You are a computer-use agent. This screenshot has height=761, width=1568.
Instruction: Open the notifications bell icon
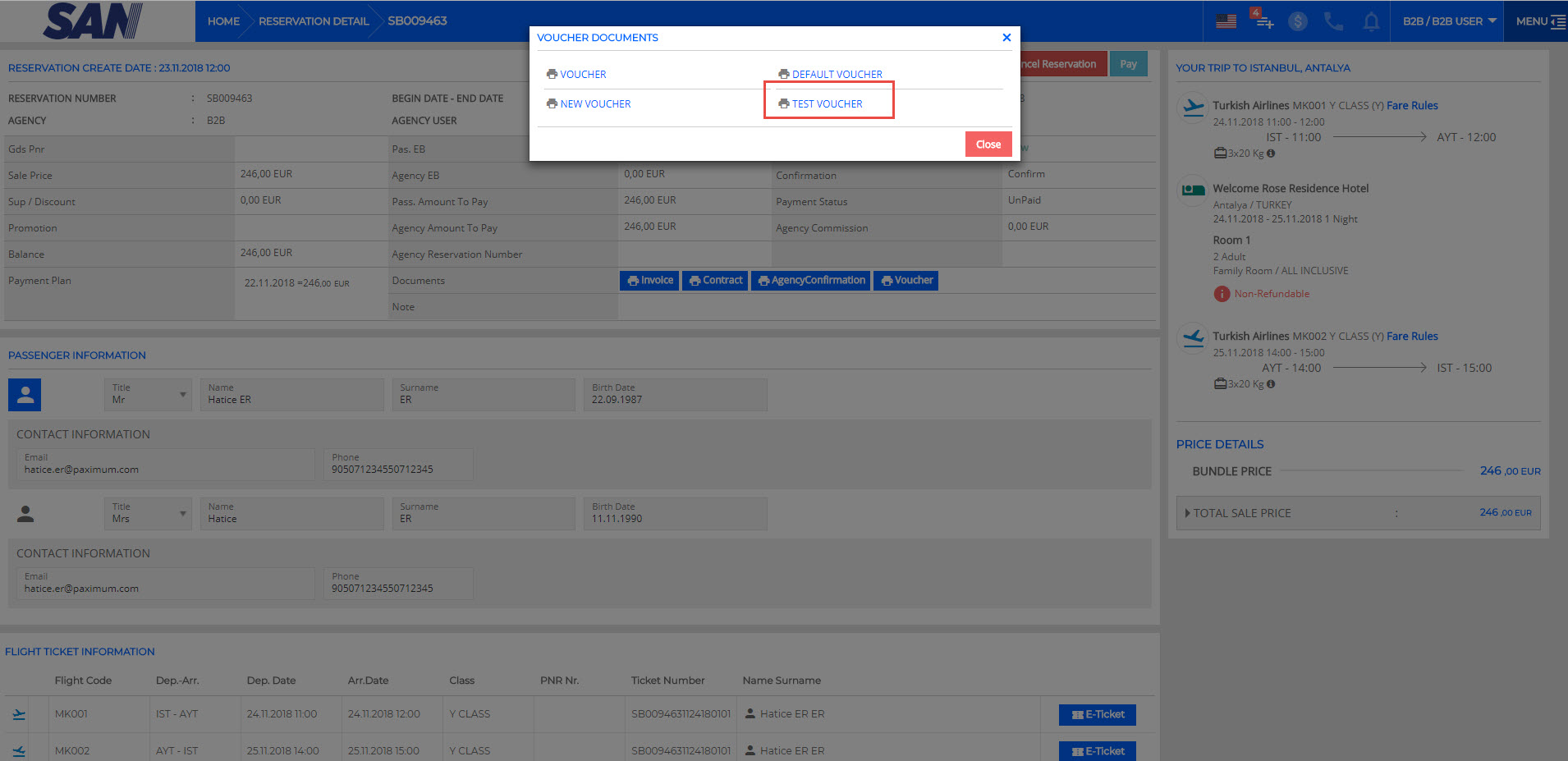(1371, 21)
